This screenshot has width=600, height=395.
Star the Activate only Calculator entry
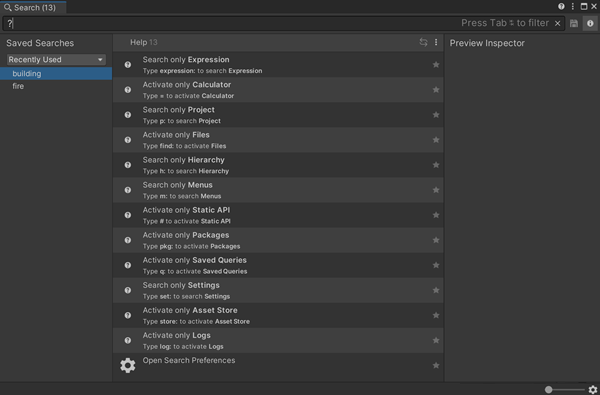tap(436, 90)
